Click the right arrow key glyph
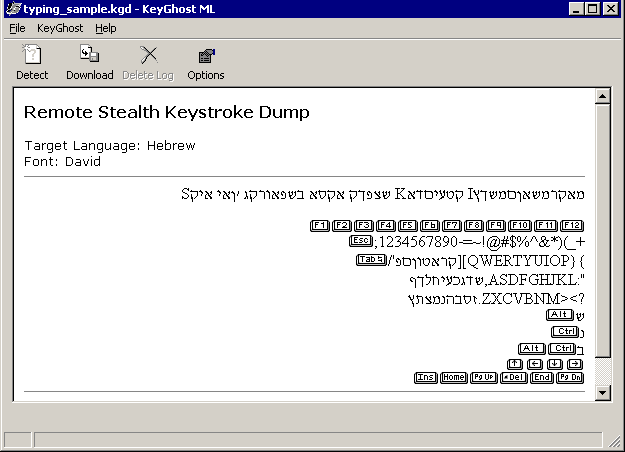Screen dimensions: 625x452 pos(574,364)
